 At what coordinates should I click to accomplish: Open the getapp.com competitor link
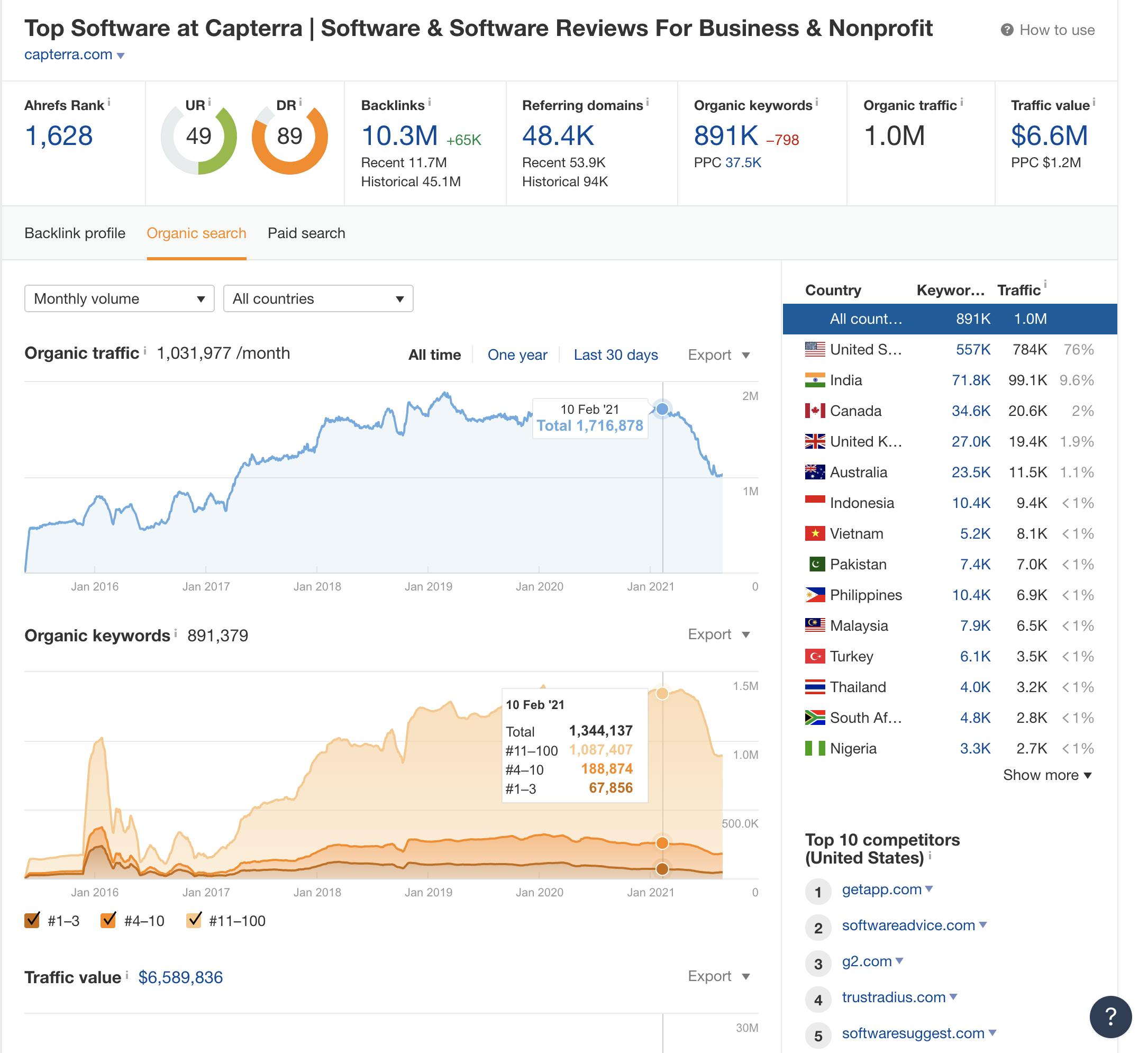881,889
